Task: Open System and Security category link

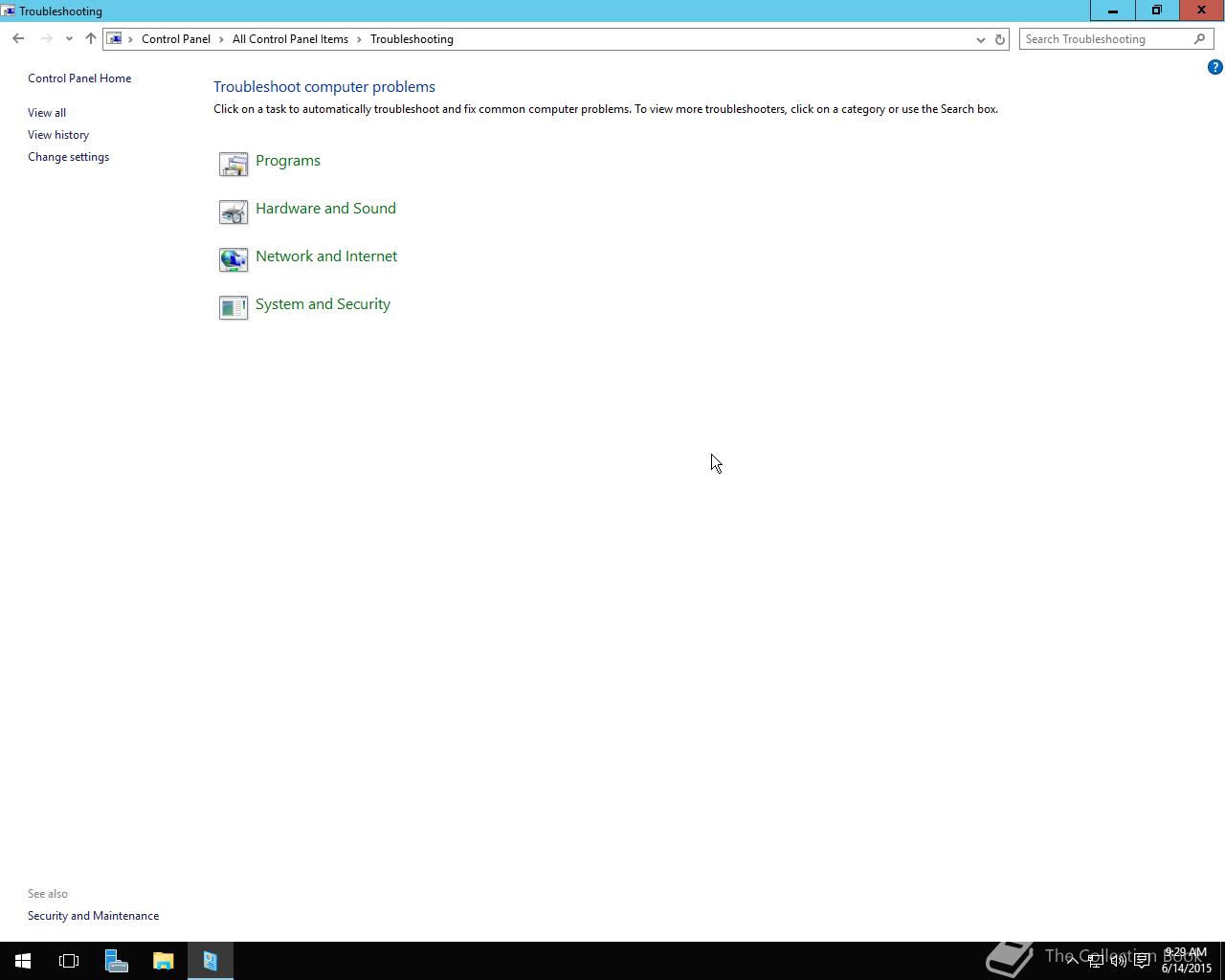Action: 323,304
